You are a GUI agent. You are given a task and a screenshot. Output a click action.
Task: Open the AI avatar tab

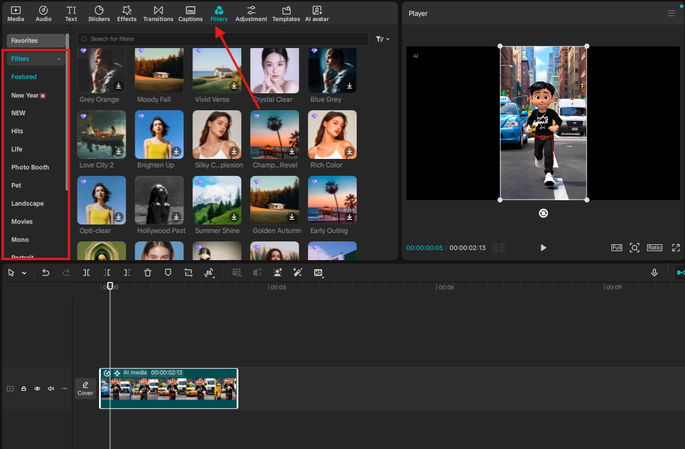tap(317, 14)
